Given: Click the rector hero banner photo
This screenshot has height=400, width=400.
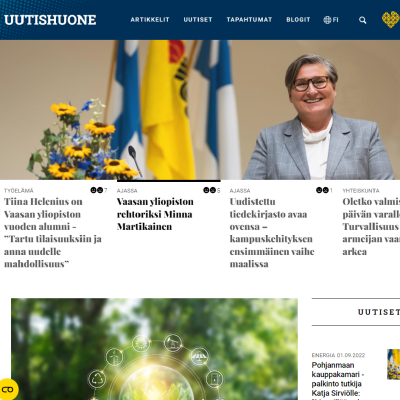Looking at the screenshot, I should click(200, 110).
